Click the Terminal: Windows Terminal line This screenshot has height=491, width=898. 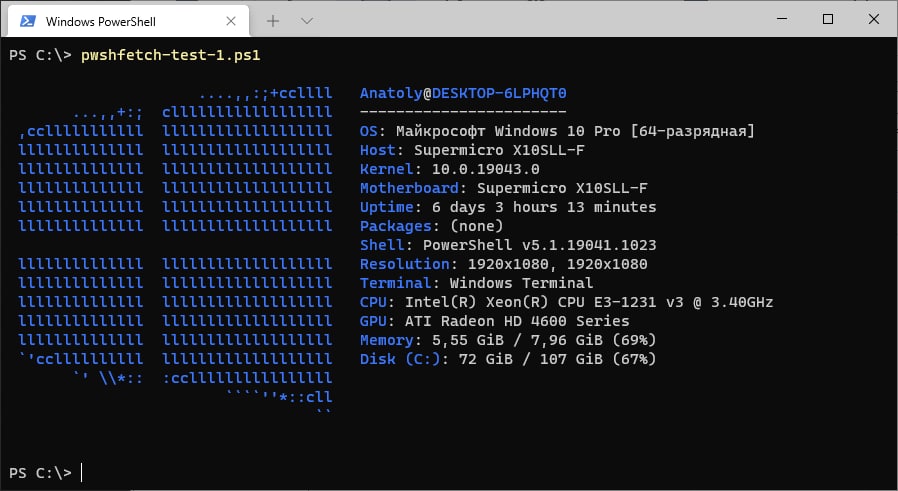476,283
